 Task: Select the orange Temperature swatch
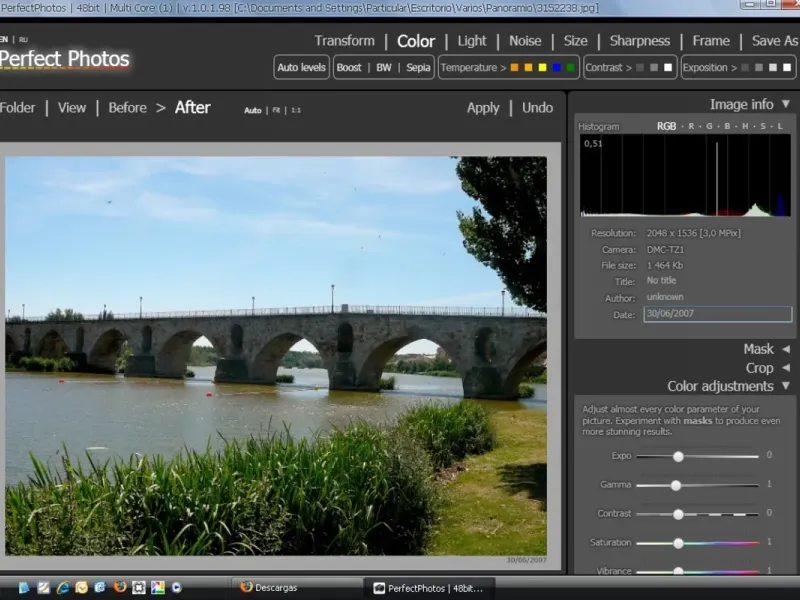(514, 68)
